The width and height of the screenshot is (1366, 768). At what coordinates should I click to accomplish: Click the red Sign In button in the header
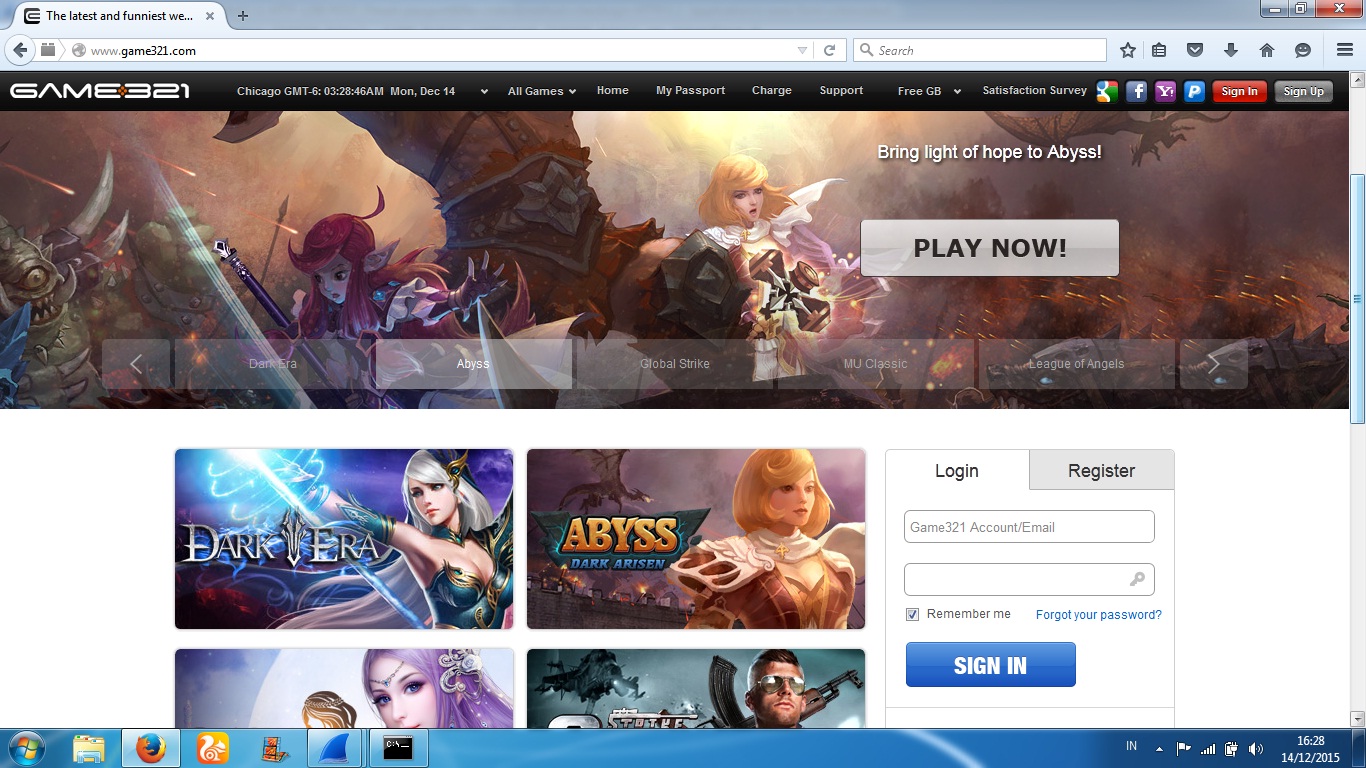(1240, 91)
